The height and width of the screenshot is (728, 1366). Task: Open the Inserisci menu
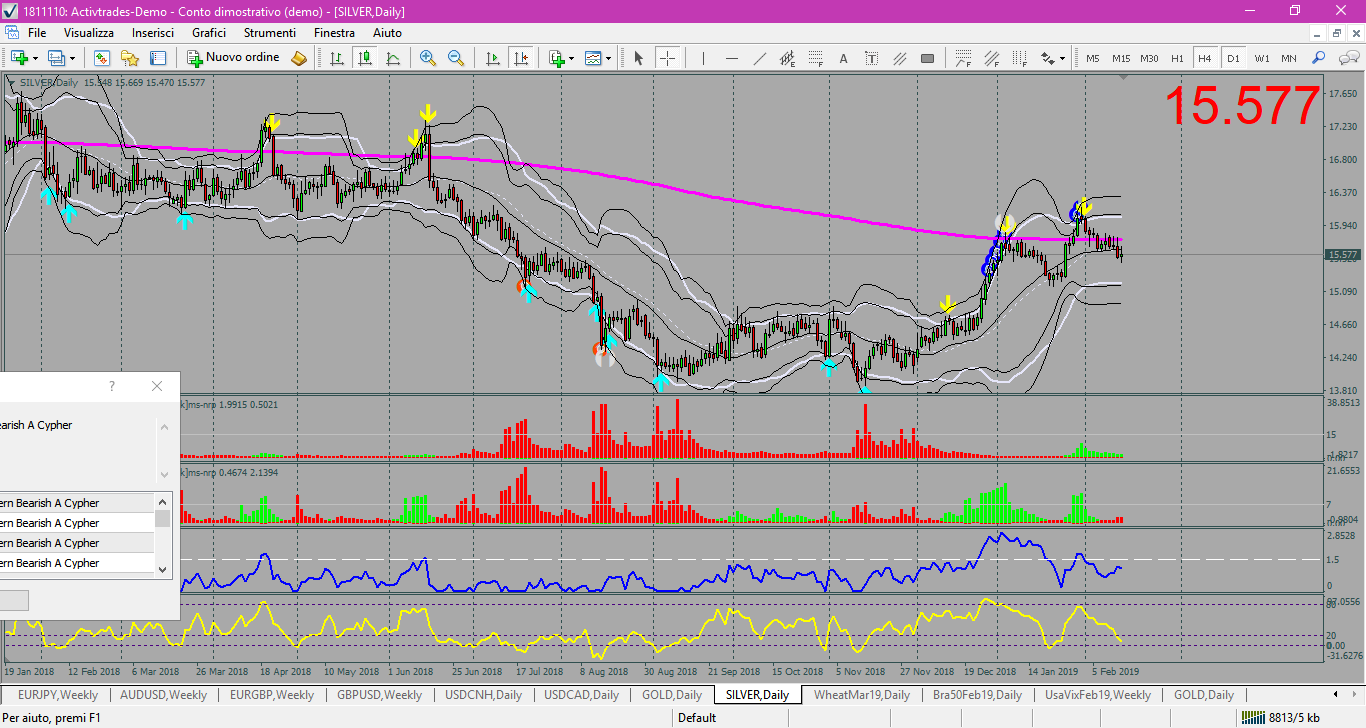pos(153,33)
